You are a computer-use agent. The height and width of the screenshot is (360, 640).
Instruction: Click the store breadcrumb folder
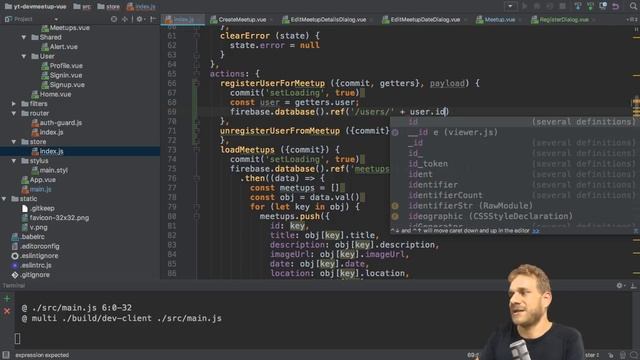tap(109, 6)
